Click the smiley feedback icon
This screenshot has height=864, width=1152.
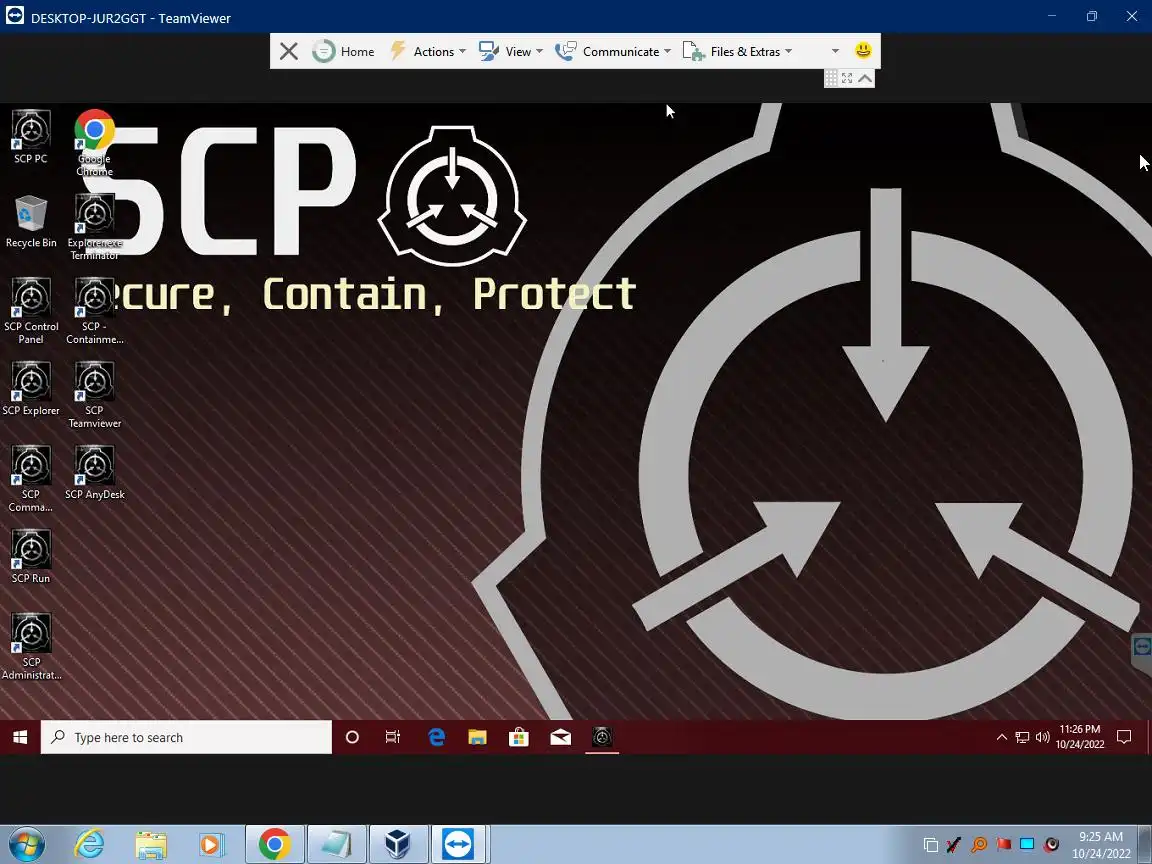863,51
